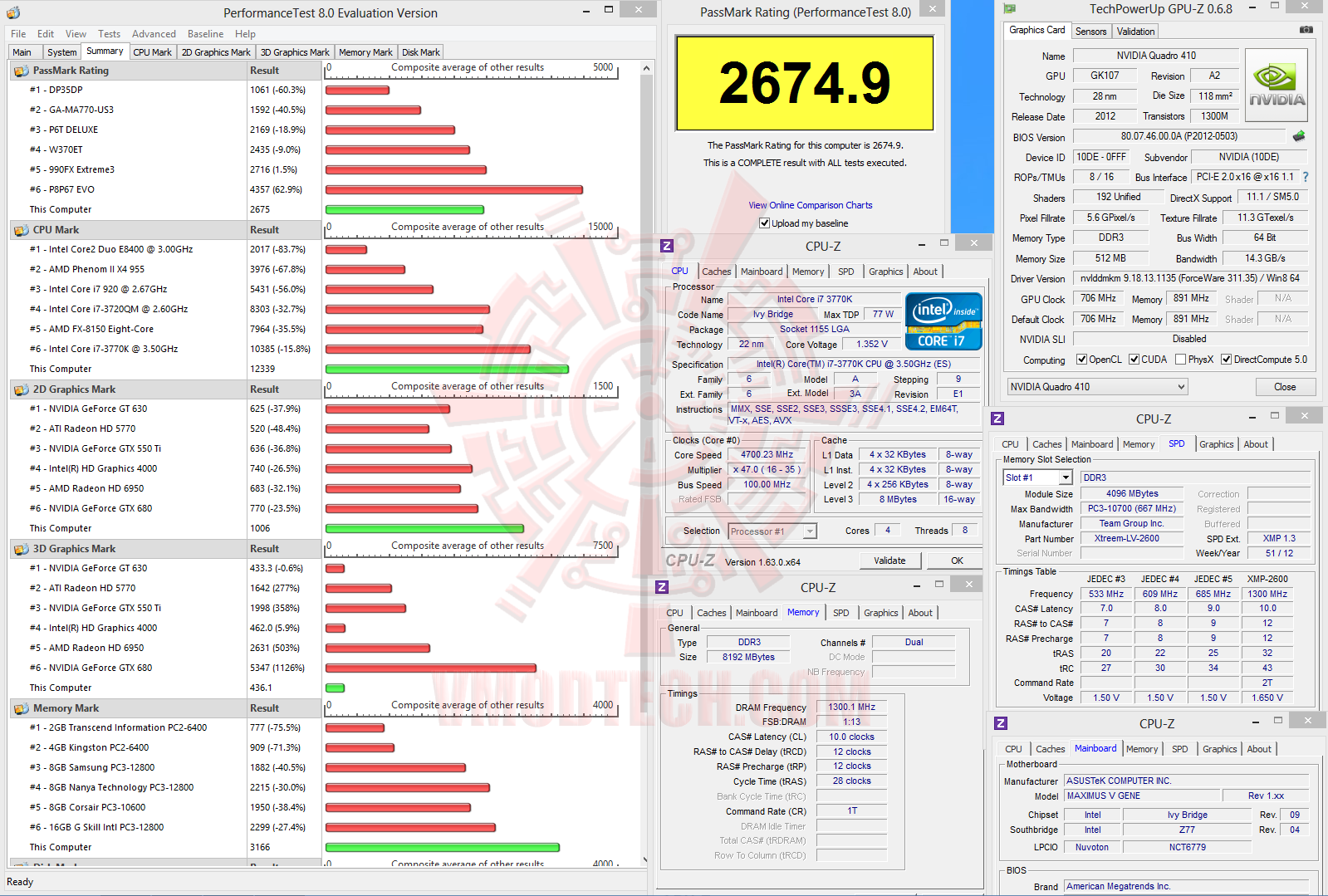Screen dimensions: 1328x896
Task: Open the Sensors tab in GPU-Z
Action: coord(1090,32)
